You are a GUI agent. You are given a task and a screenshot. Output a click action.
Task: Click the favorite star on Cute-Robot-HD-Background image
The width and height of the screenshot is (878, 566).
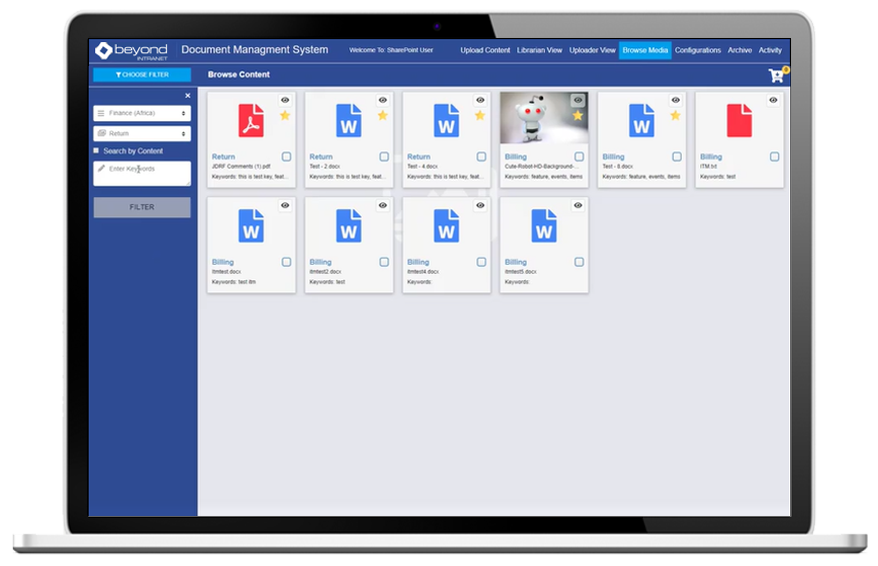point(578,116)
